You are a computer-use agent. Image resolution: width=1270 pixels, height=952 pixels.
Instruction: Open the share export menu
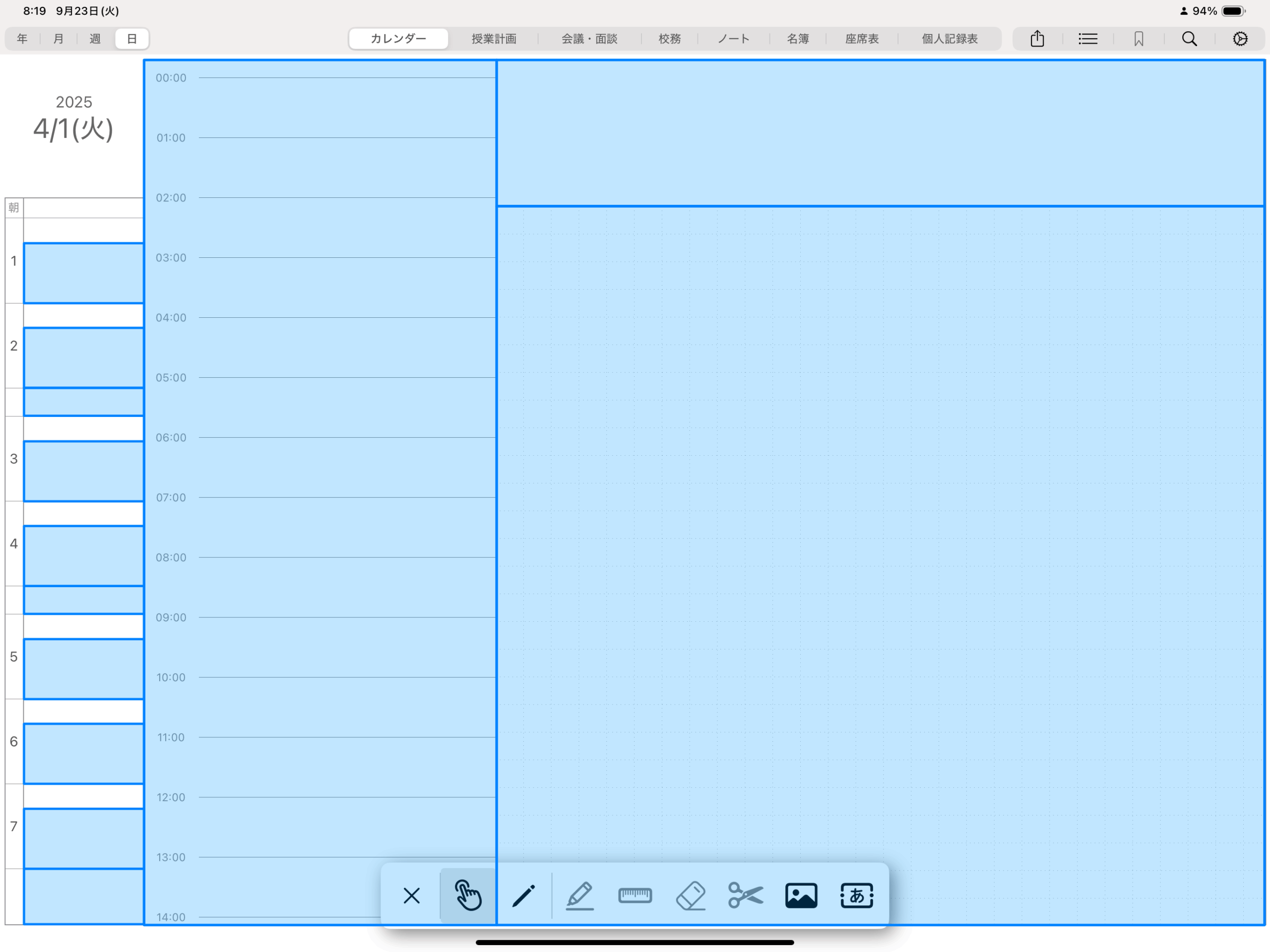(x=1037, y=39)
